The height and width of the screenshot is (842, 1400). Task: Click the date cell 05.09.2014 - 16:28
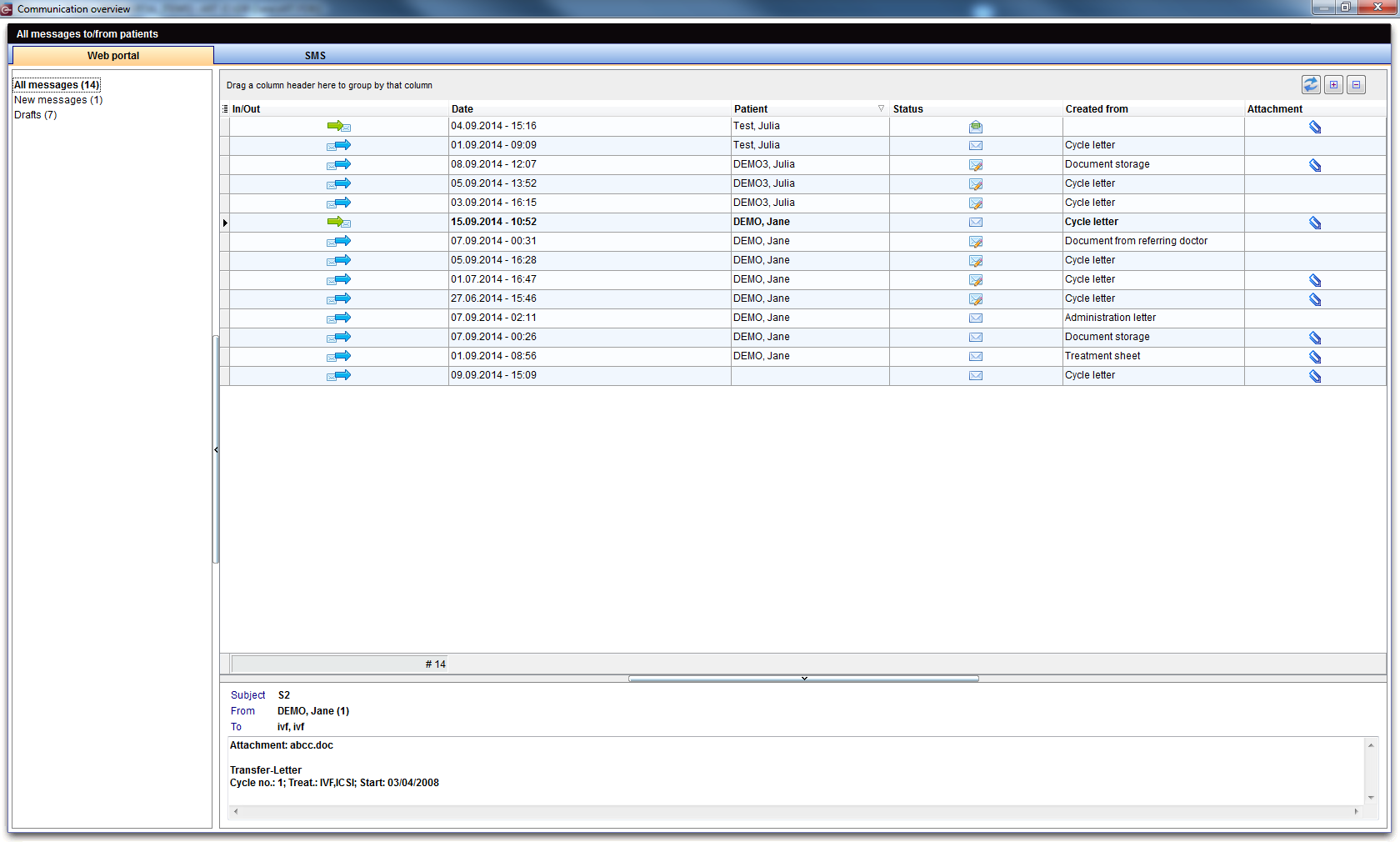(x=589, y=260)
